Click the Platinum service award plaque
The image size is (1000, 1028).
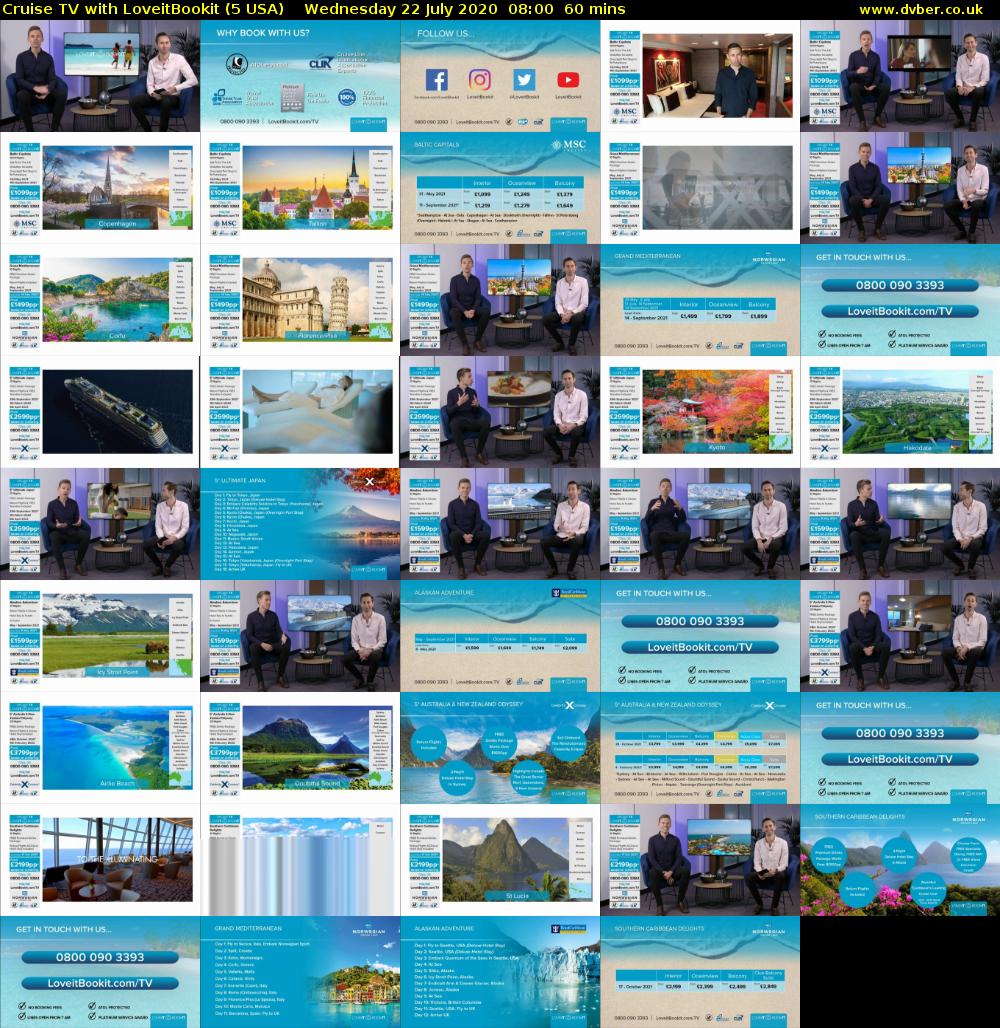tap(292, 97)
